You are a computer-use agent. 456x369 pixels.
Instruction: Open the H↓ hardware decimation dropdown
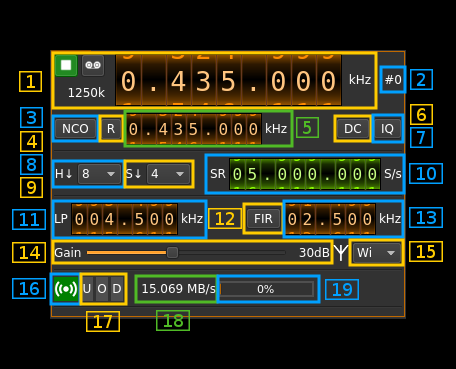pos(99,174)
